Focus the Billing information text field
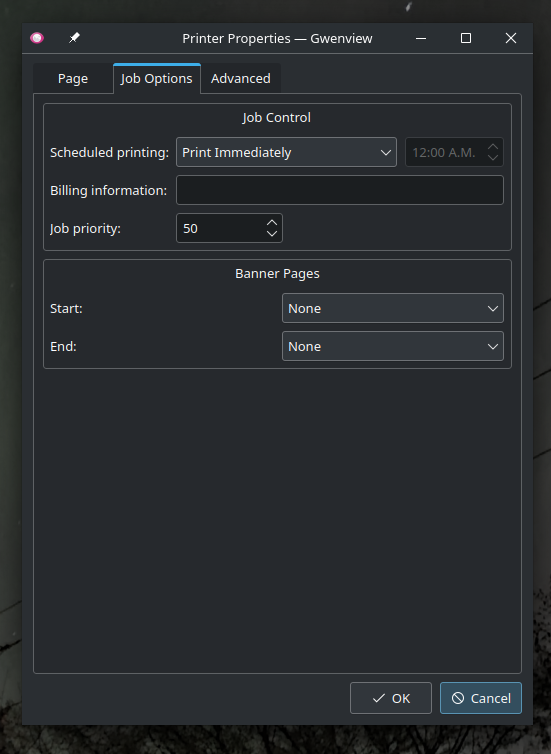The image size is (551, 754). tap(340, 190)
